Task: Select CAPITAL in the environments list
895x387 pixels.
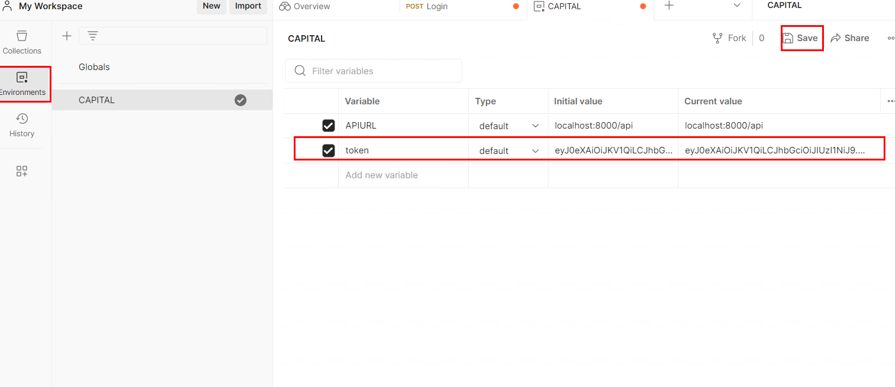Action: click(x=162, y=100)
